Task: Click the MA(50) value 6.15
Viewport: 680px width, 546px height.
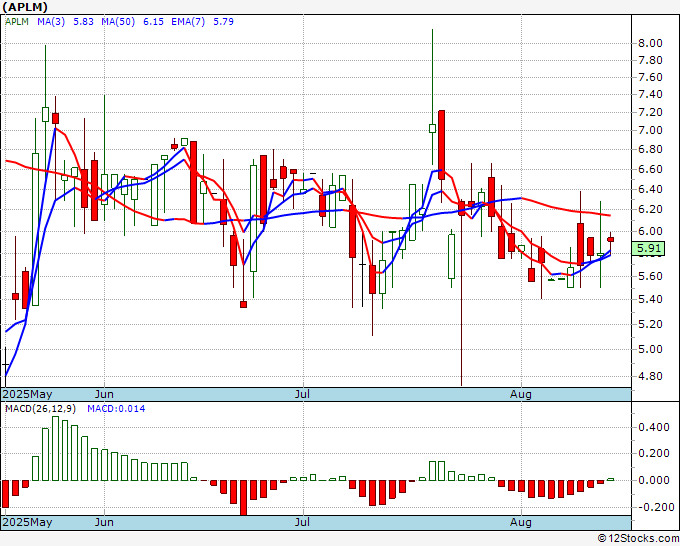Action: [x=153, y=22]
